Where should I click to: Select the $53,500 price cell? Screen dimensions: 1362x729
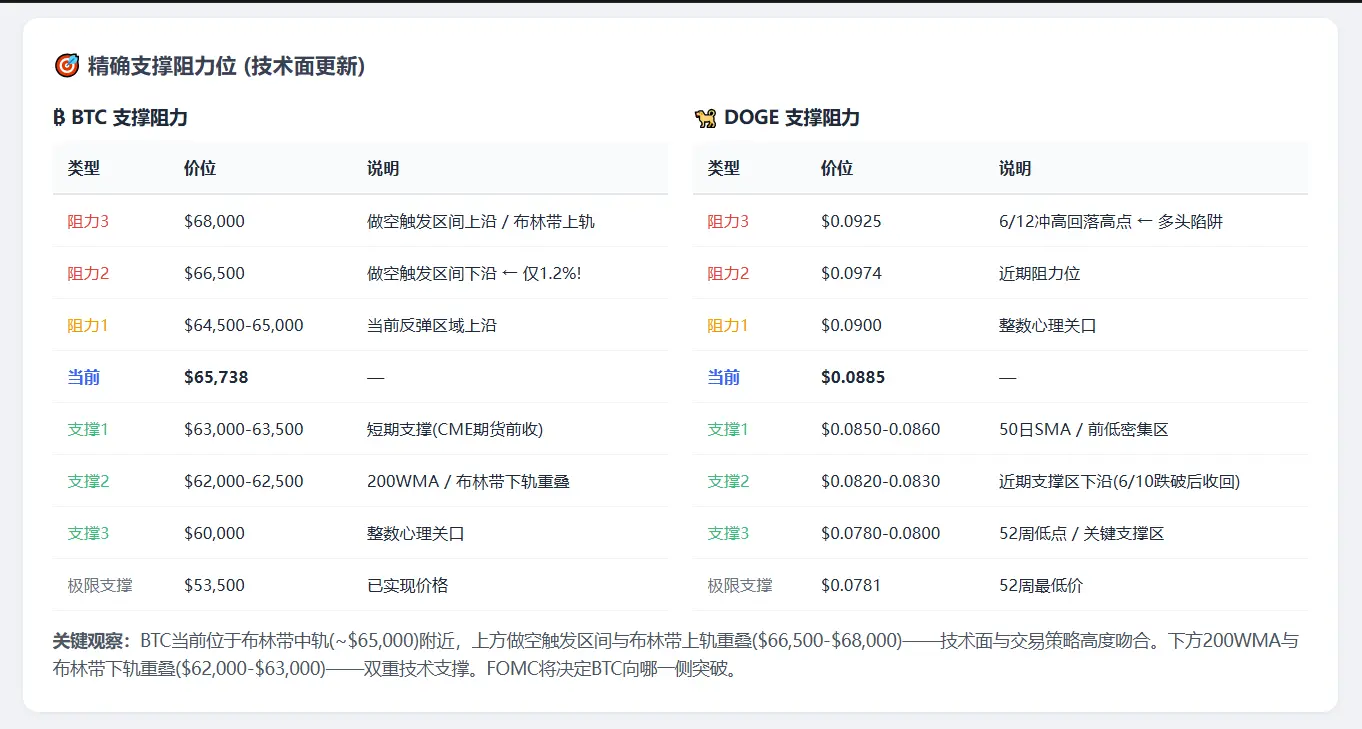pyautogui.click(x=214, y=585)
